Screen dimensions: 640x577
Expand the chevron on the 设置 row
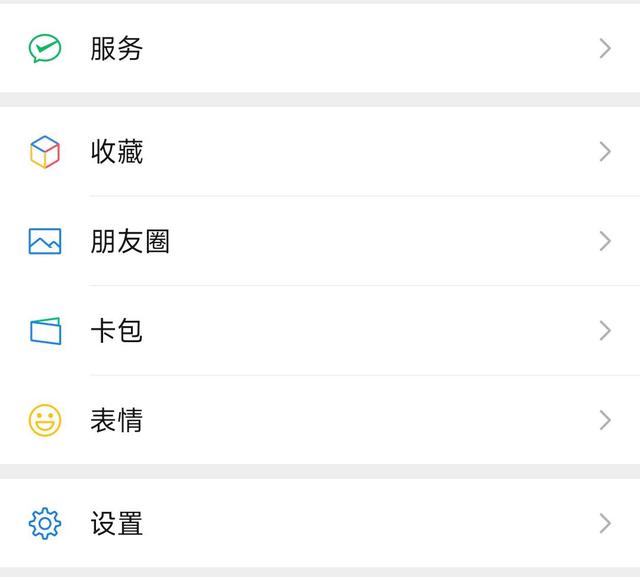[605, 524]
